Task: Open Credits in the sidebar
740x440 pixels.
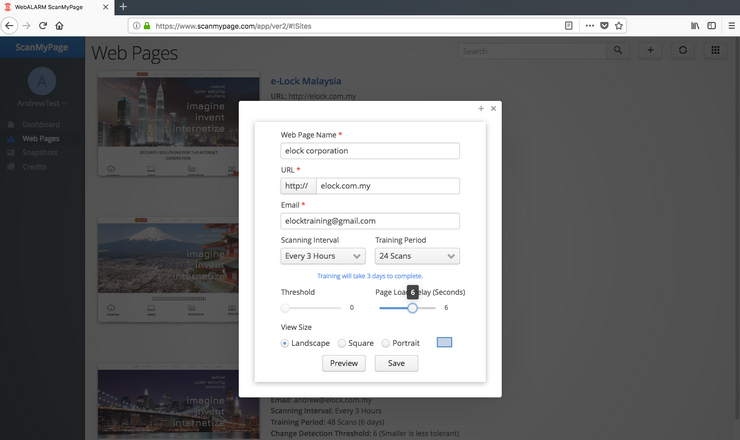Action: click(x=34, y=167)
